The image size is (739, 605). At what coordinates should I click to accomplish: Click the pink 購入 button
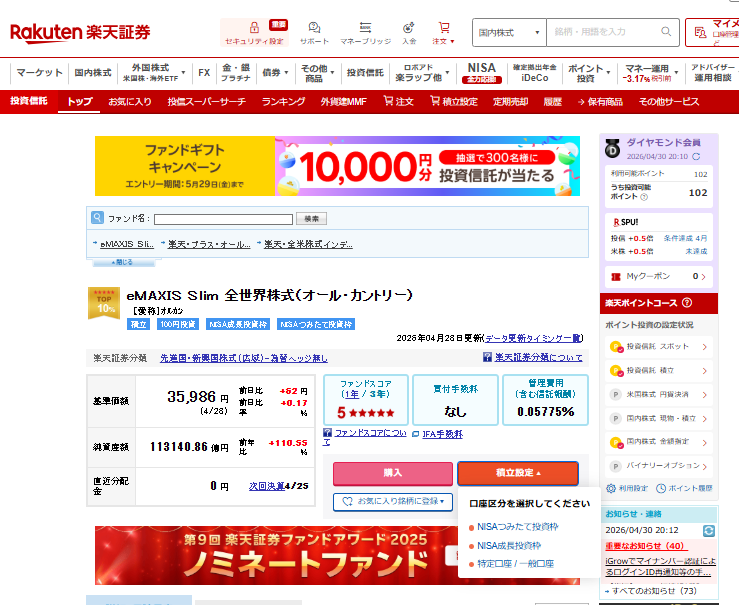click(393, 474)
